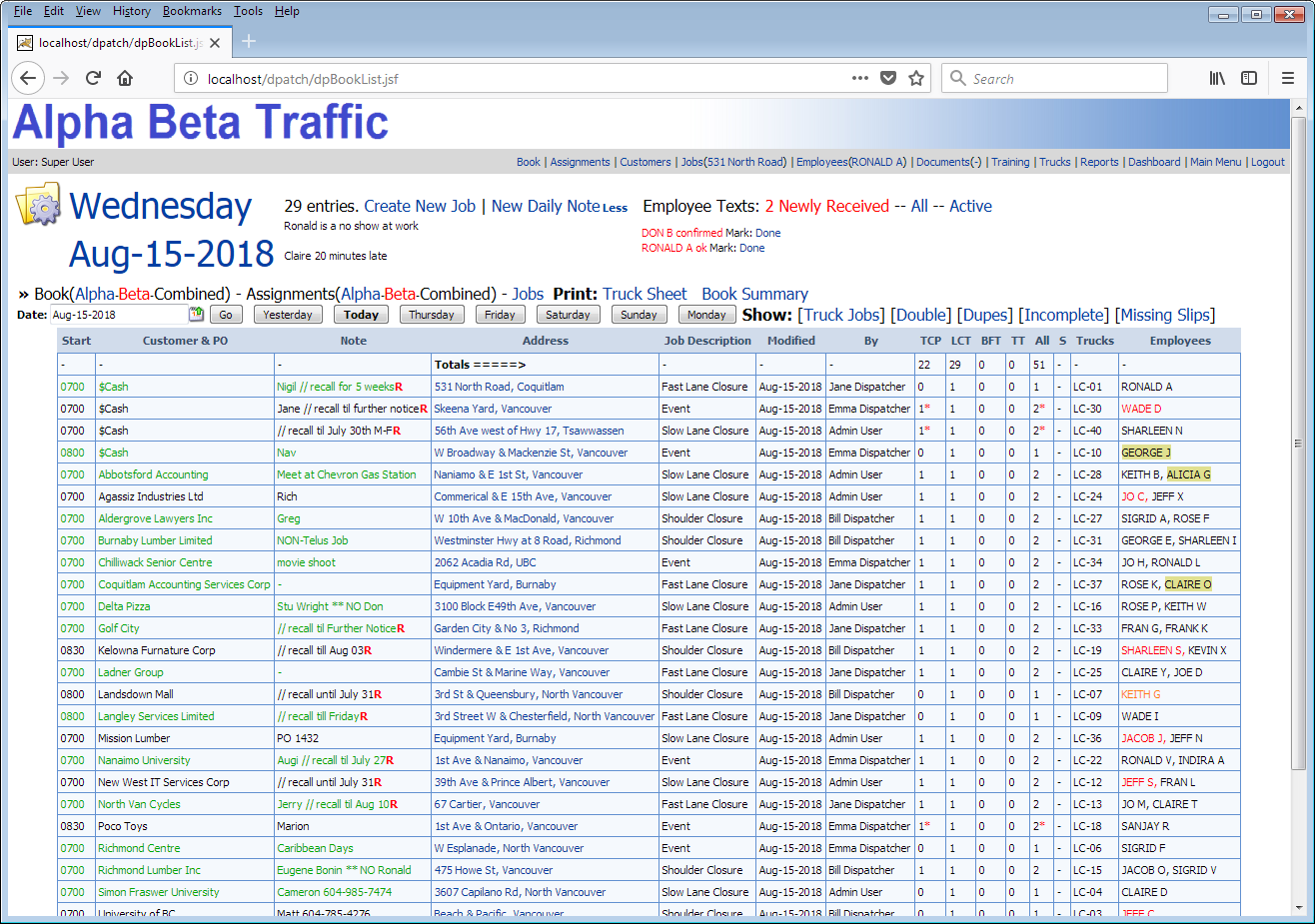This screenshot has height=924, width=1315.
Task: Click the browser reload button
Action: pyautogui.click(x=93, y=78)
